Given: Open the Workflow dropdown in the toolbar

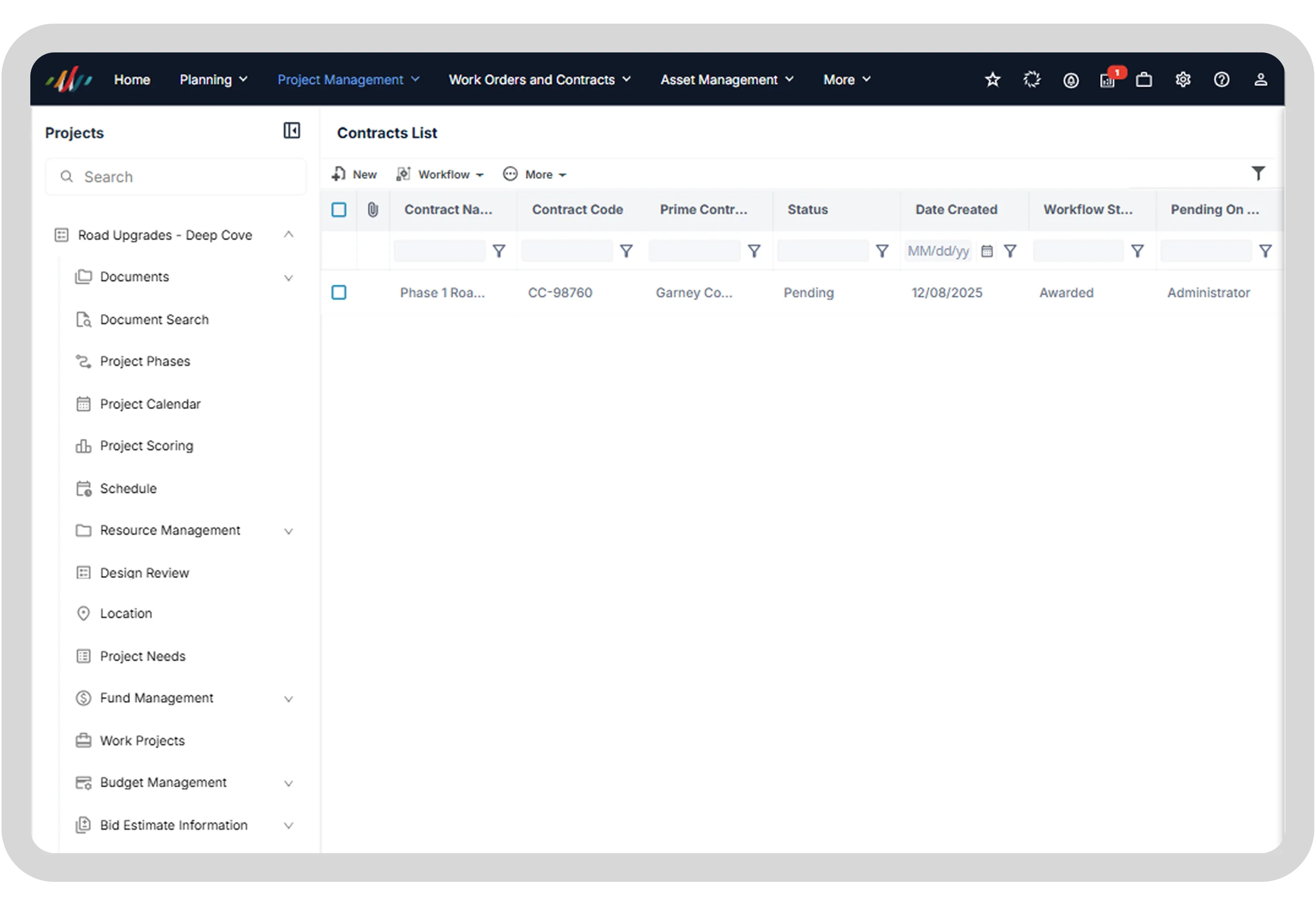Looking at the screenshot, I should 440,174.
